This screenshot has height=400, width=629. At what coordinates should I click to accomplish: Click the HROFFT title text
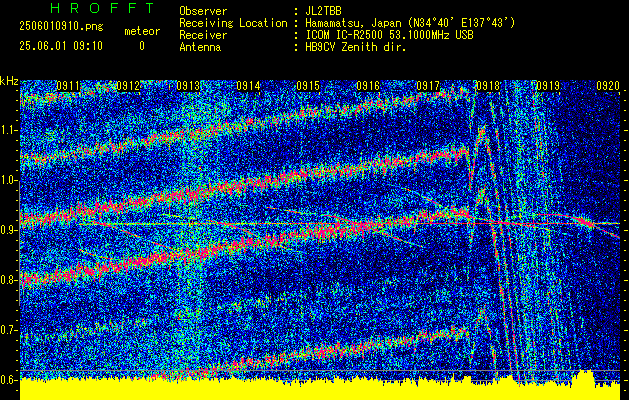(102, 8)
